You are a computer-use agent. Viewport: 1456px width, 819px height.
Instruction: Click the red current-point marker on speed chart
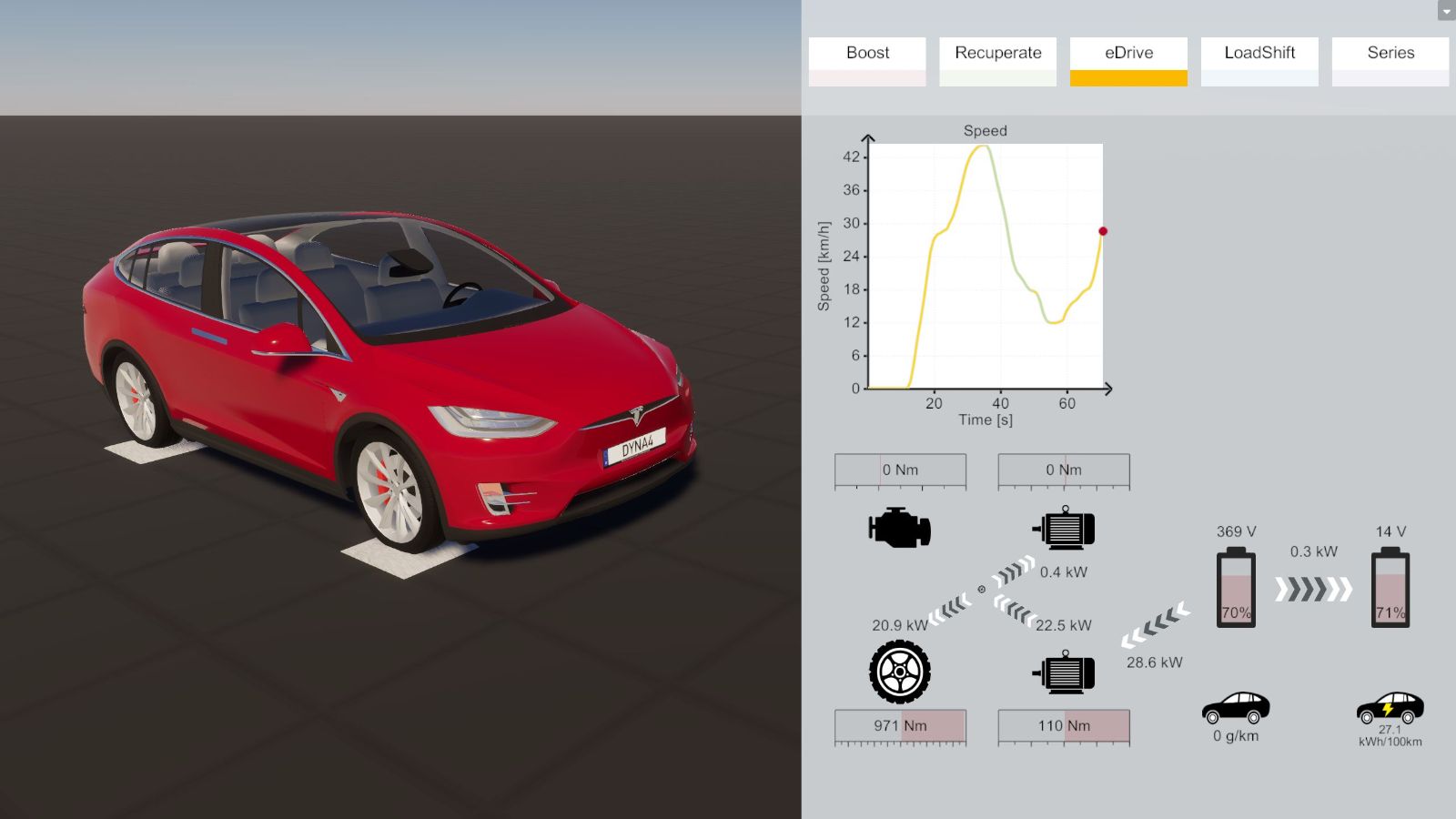1103,231
